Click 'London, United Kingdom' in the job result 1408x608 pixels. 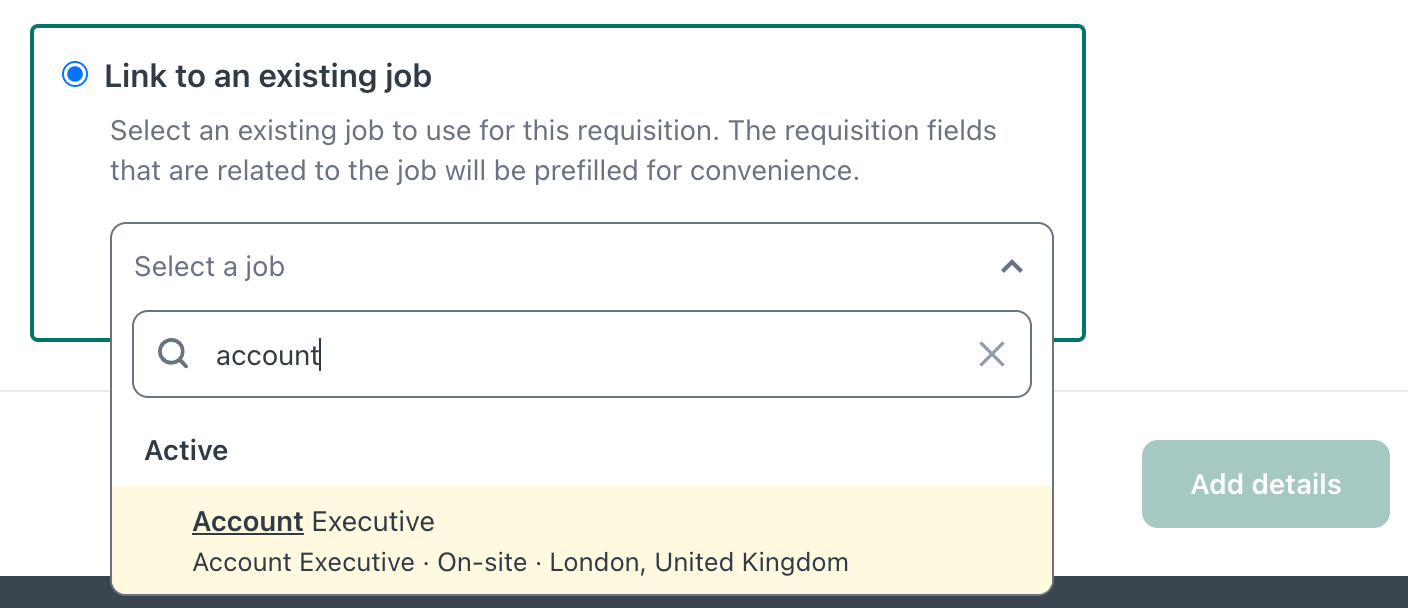(x=699, y=562)
